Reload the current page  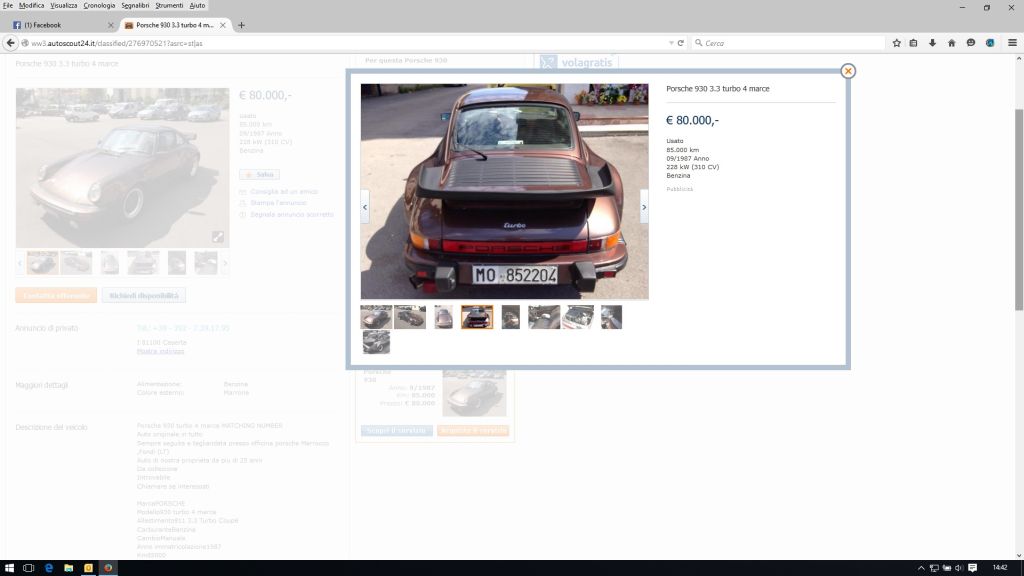pos(680,43)
